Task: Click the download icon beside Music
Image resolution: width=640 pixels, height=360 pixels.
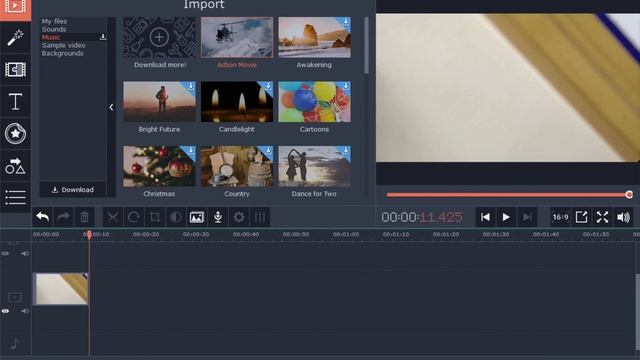Action: (103, 37)
